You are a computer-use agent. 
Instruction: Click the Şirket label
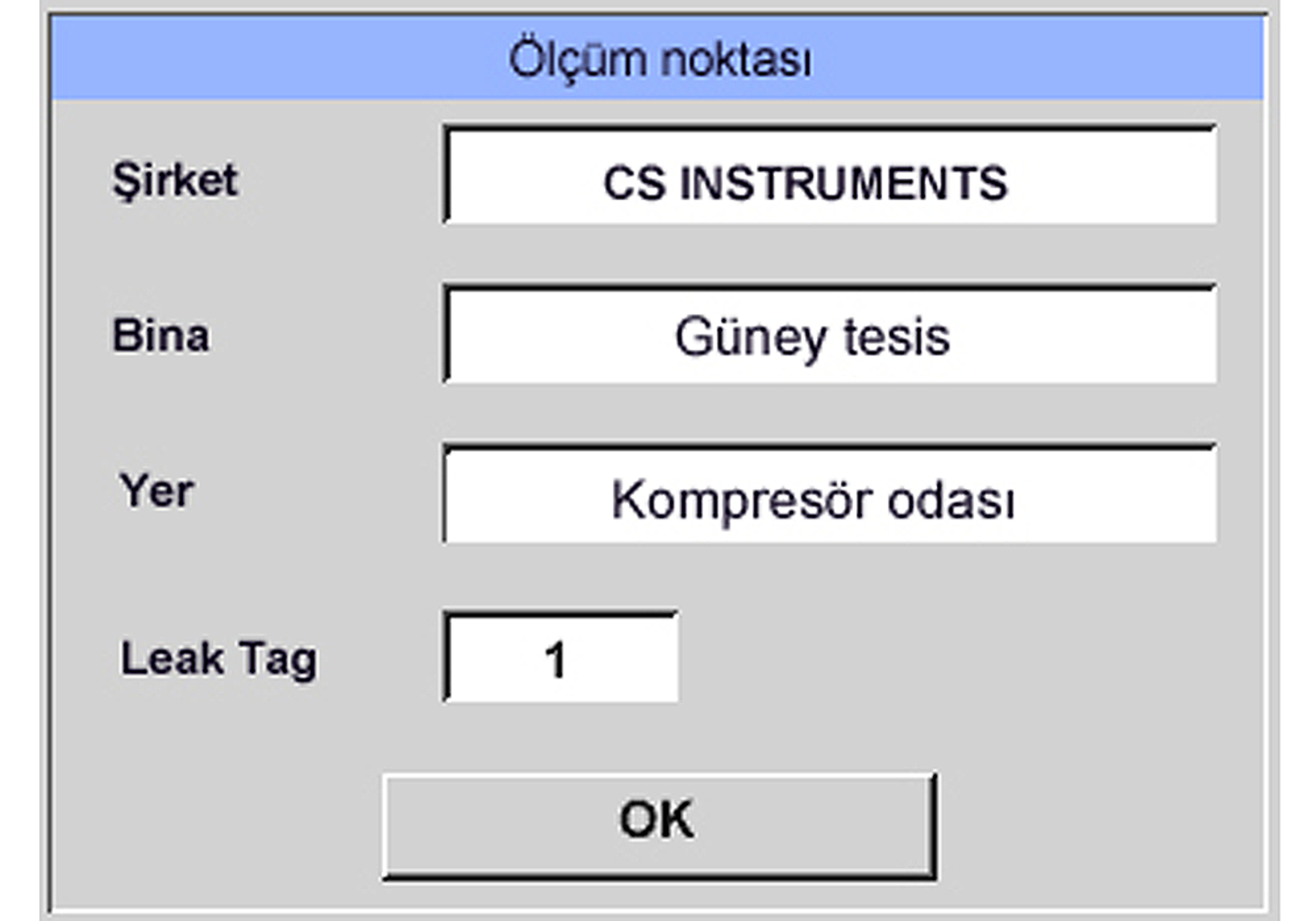pos(175,178)
